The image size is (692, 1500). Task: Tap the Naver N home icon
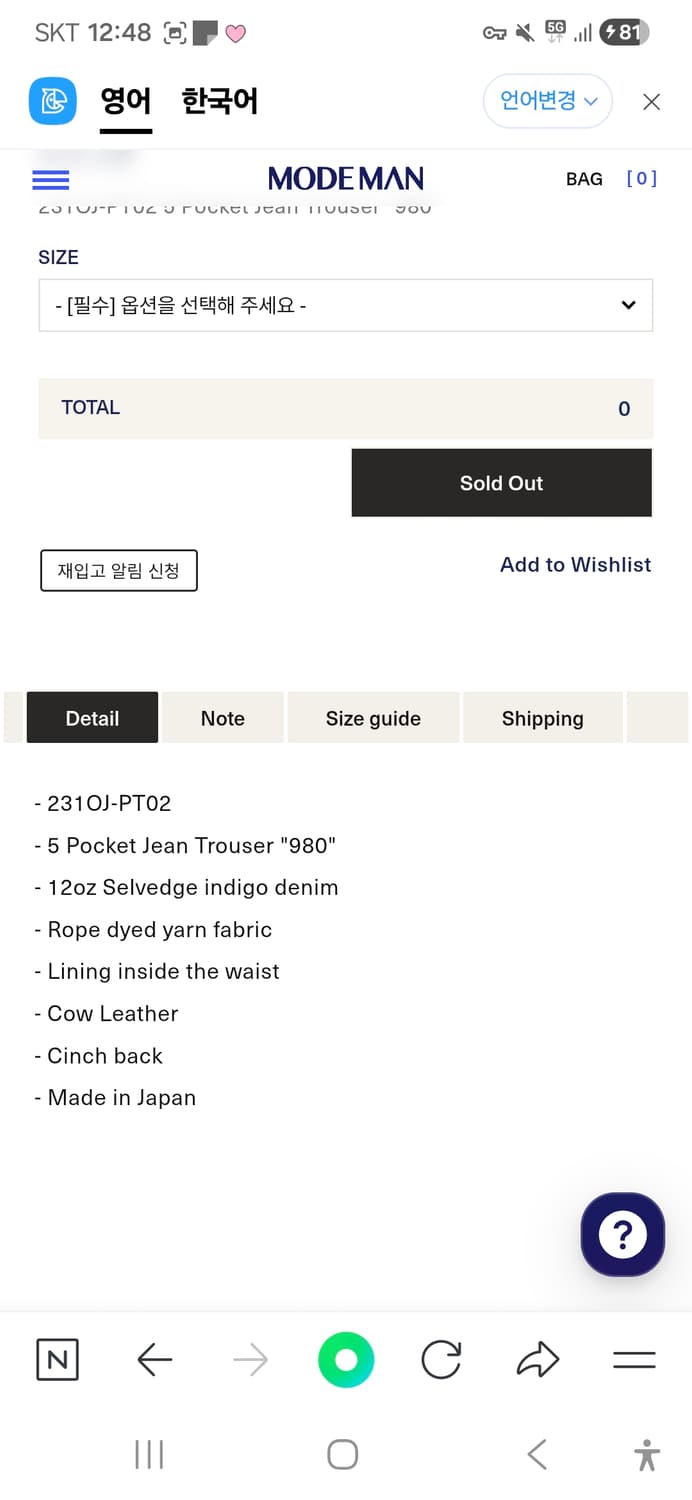57,1360
